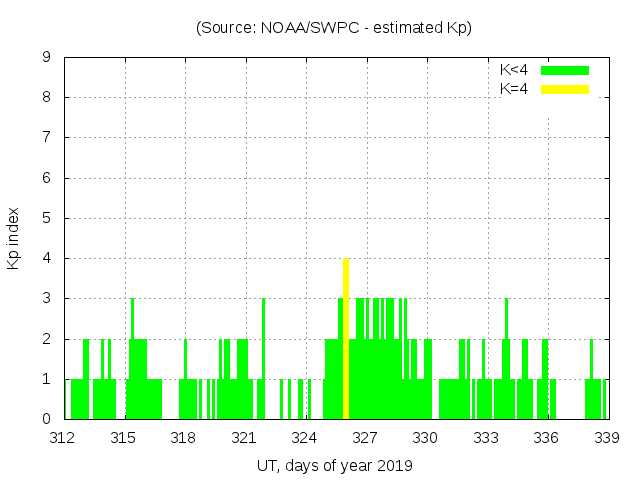Viewport: 640px width, 480px height.
Task: Select the "K=4" legend text
Action: point(514,89)
